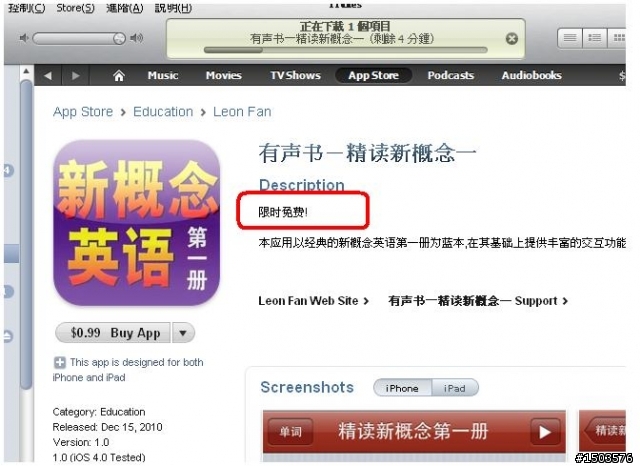Mute using the low-volume speaker icon
Screen dimensions: 640x466
(x=24, y=38)
